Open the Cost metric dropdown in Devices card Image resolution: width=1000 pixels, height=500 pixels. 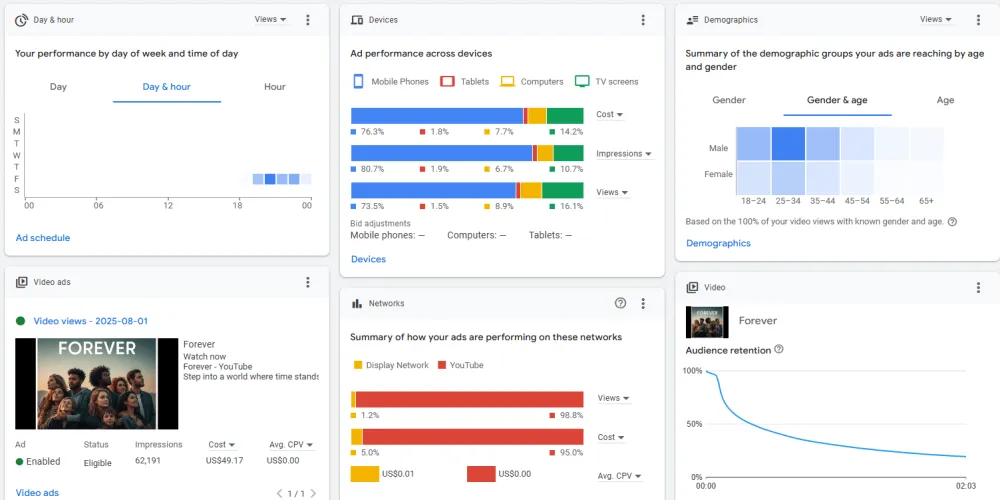(609, 115)
